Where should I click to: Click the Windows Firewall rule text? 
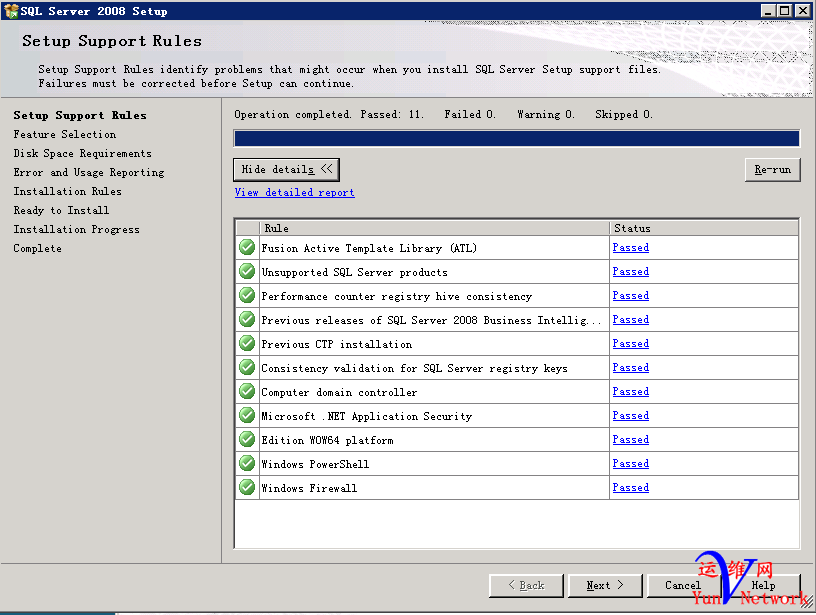coord(309,488)
